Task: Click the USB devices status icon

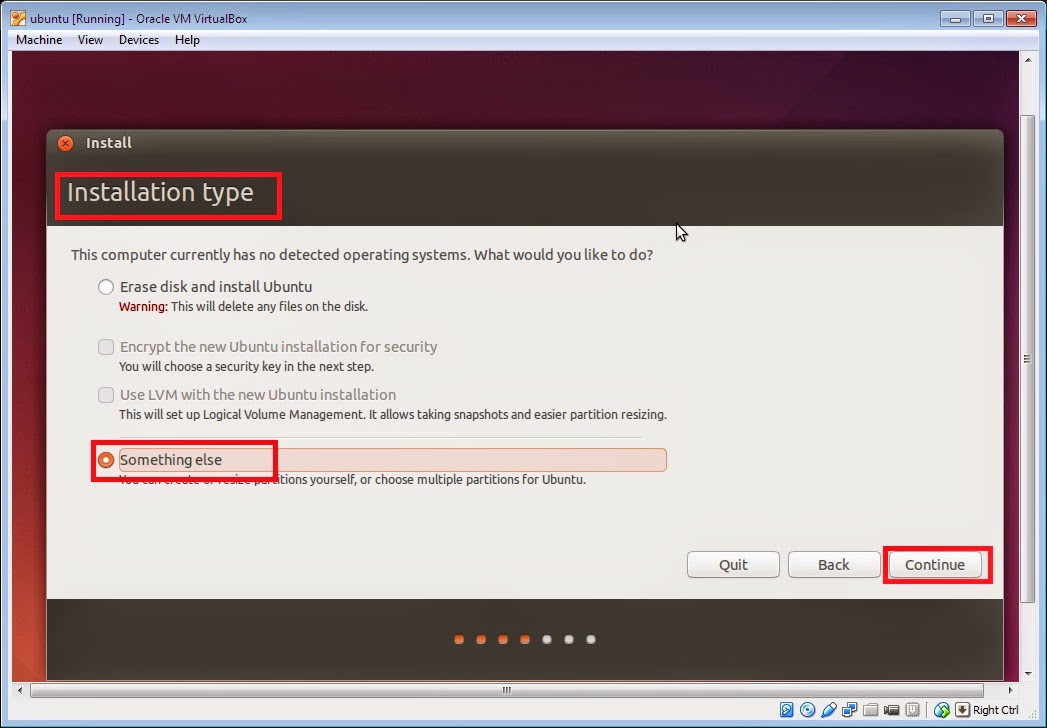Action: coord(829,709)
